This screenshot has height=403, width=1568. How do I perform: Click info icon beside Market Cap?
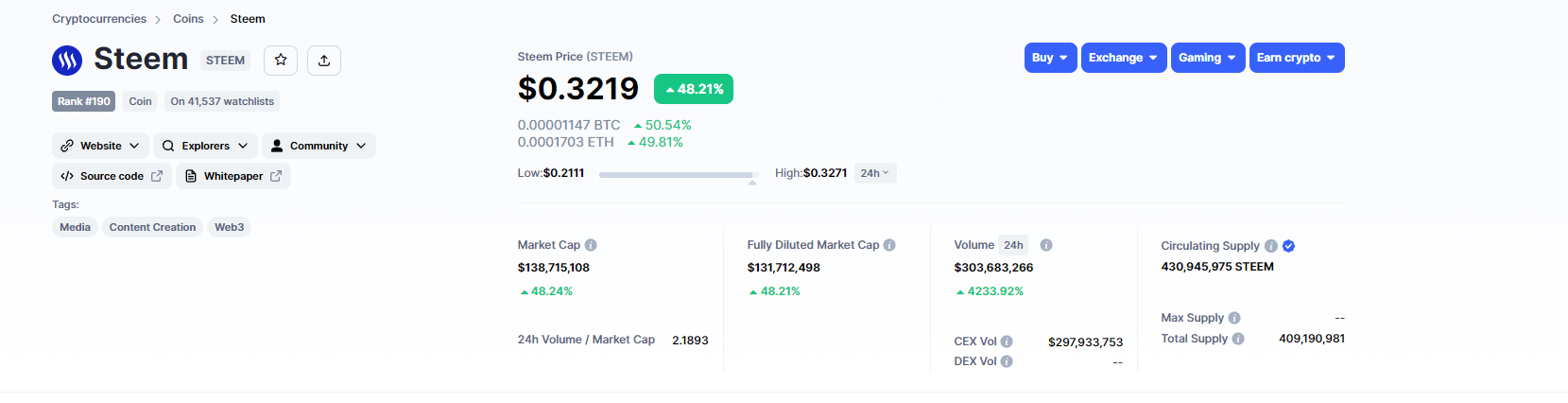pyautogui.click(x=591, y=245)
